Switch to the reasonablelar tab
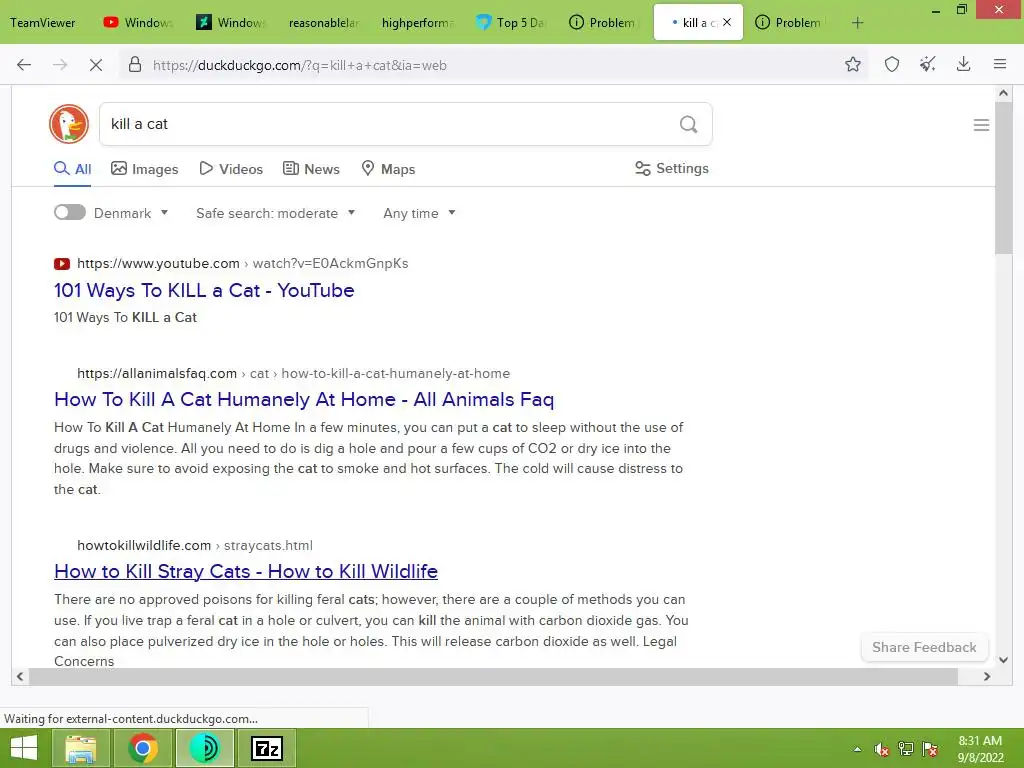The image size is (1024, 768). (323, 23)
